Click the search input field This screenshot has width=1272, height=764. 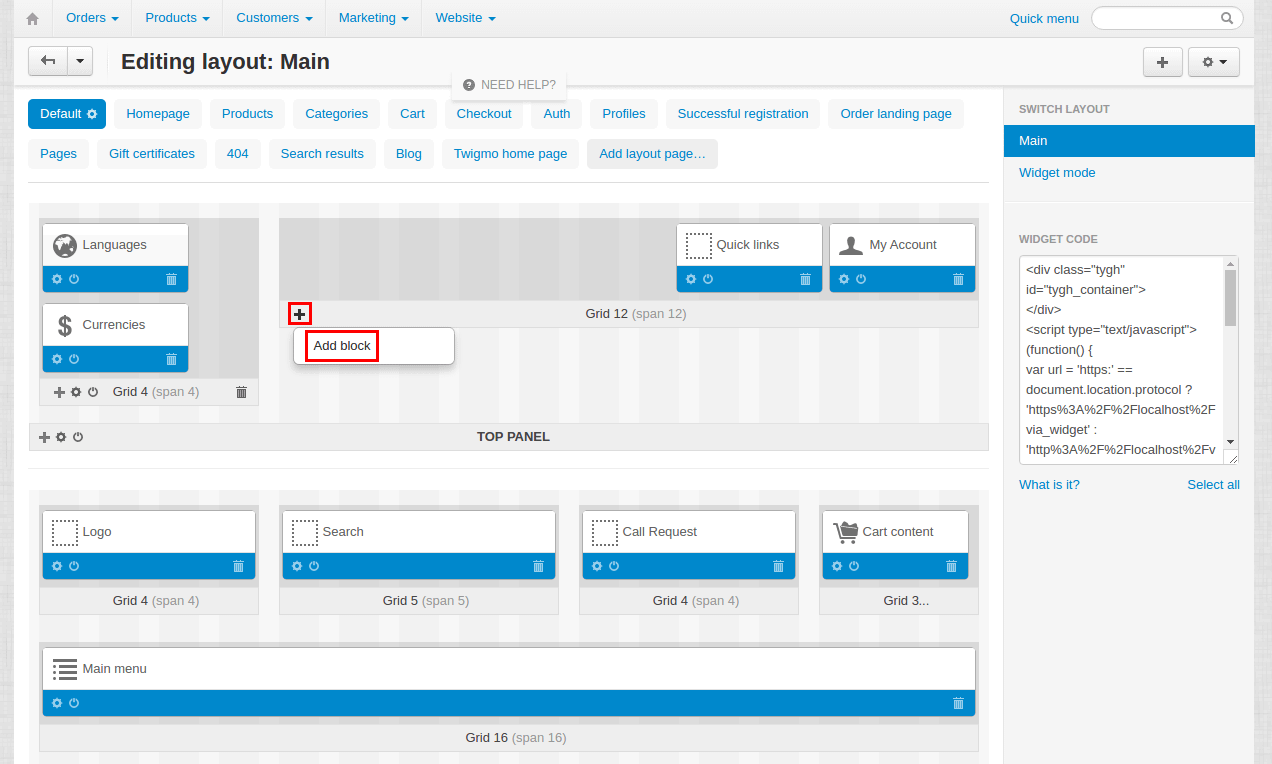[x=1158, y=18]
